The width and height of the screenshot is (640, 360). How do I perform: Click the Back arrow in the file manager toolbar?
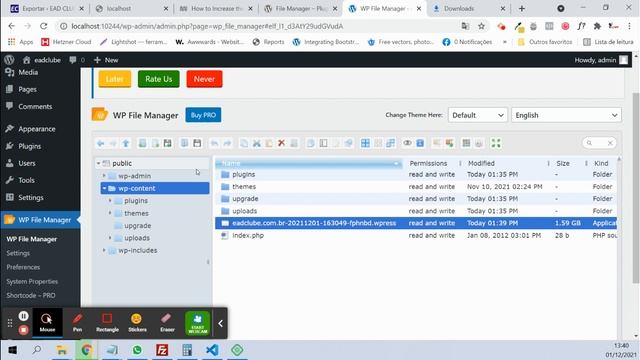(100, 143)
